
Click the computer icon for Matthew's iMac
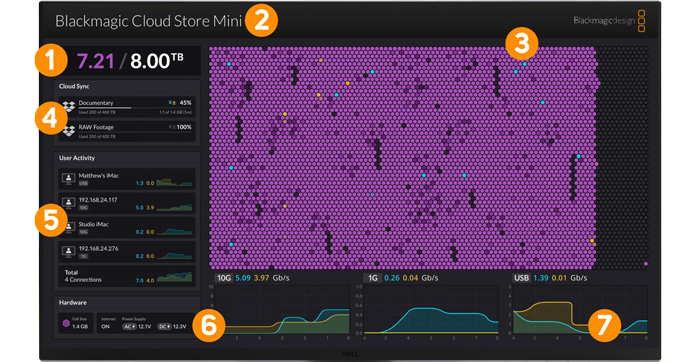68,179
